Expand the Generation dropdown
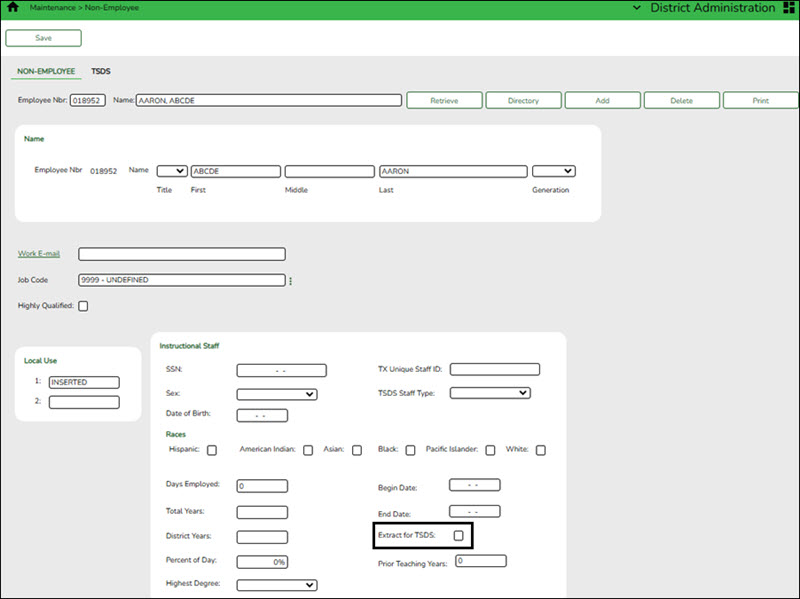The width and height of the screenshot is (800, 599). [553, 171]
